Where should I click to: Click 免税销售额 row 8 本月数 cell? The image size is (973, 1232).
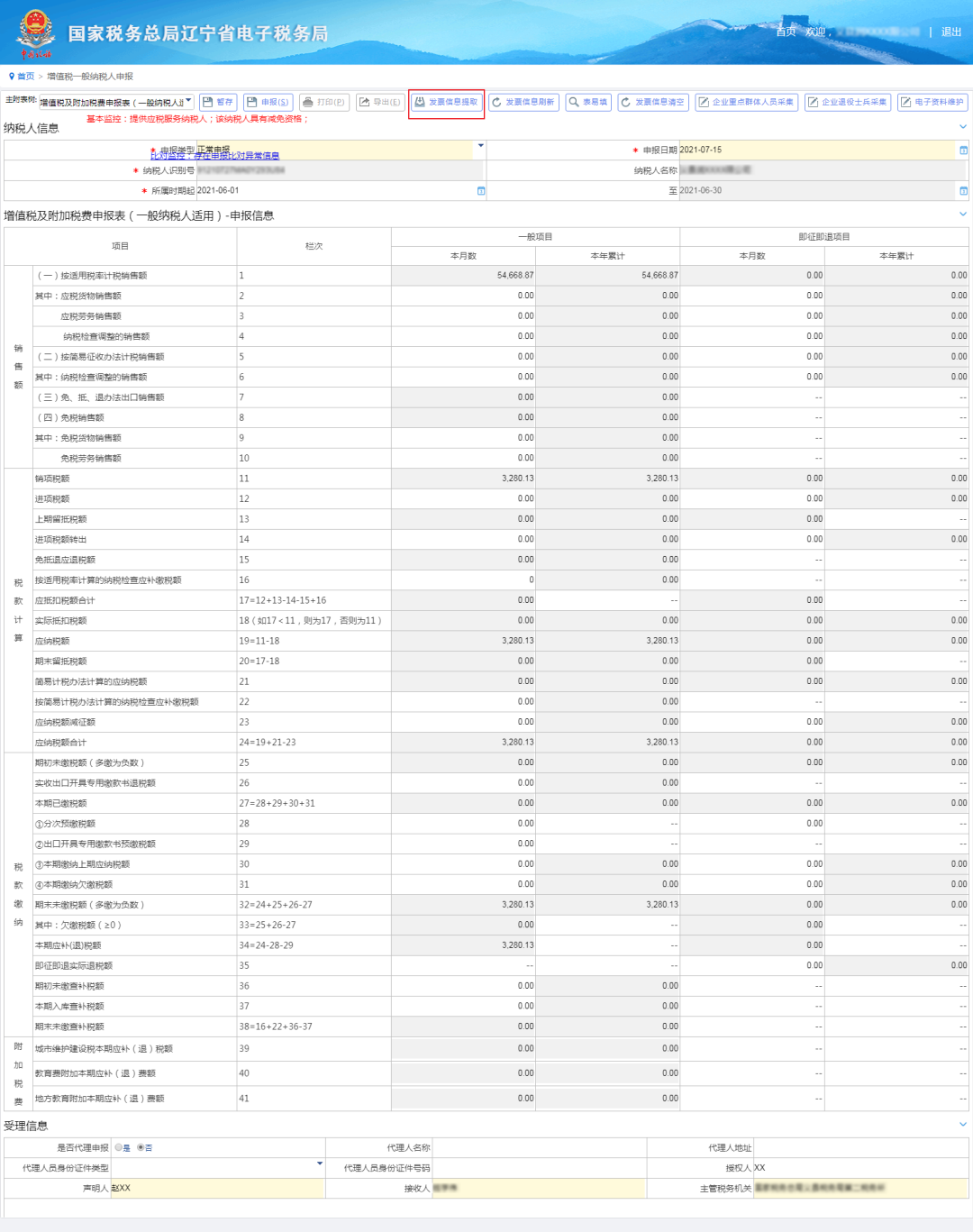click(463, 418)
